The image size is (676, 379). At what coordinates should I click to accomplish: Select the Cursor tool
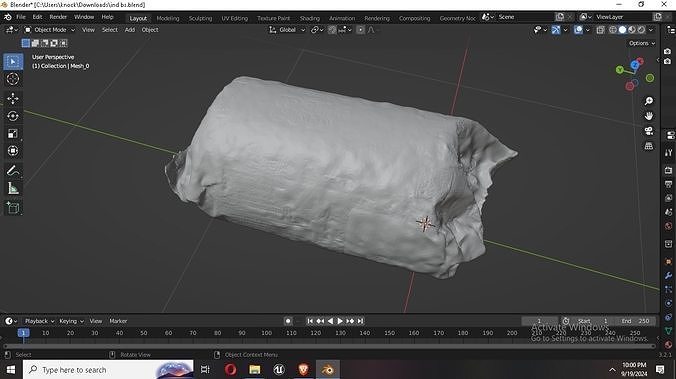click(x=13, y=79)
